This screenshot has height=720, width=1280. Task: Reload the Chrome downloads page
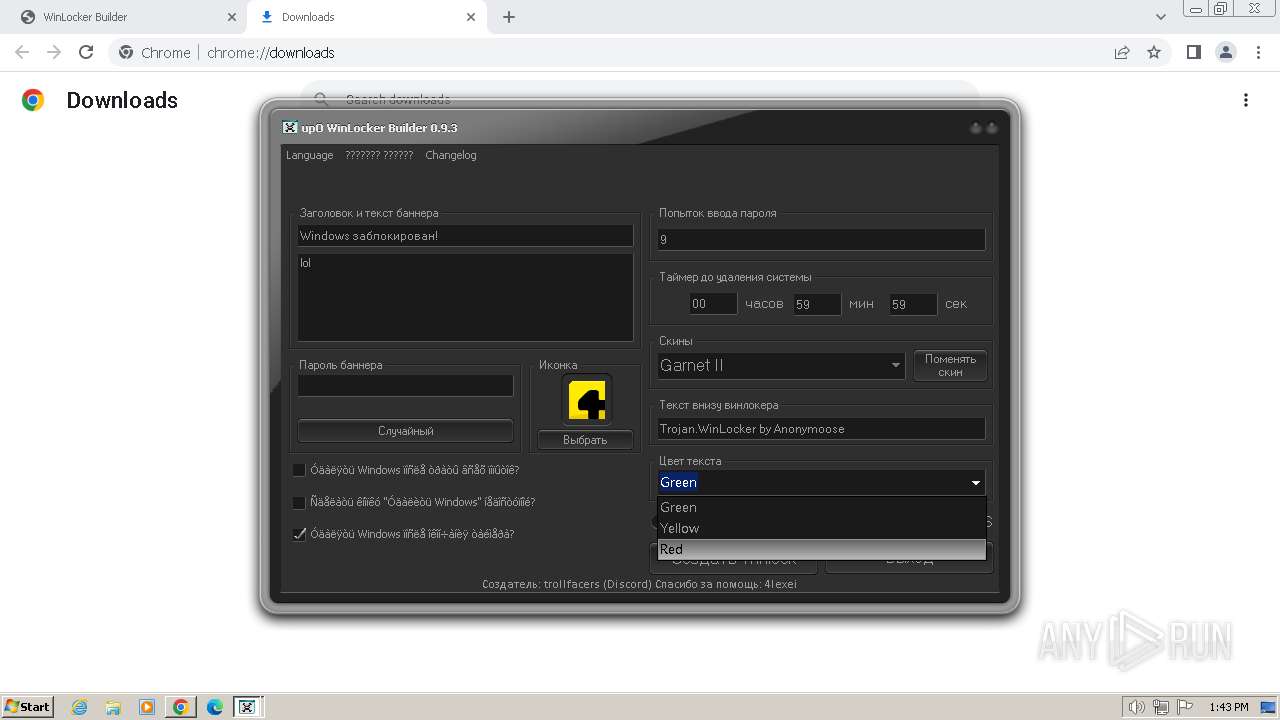tap(86, 52)
